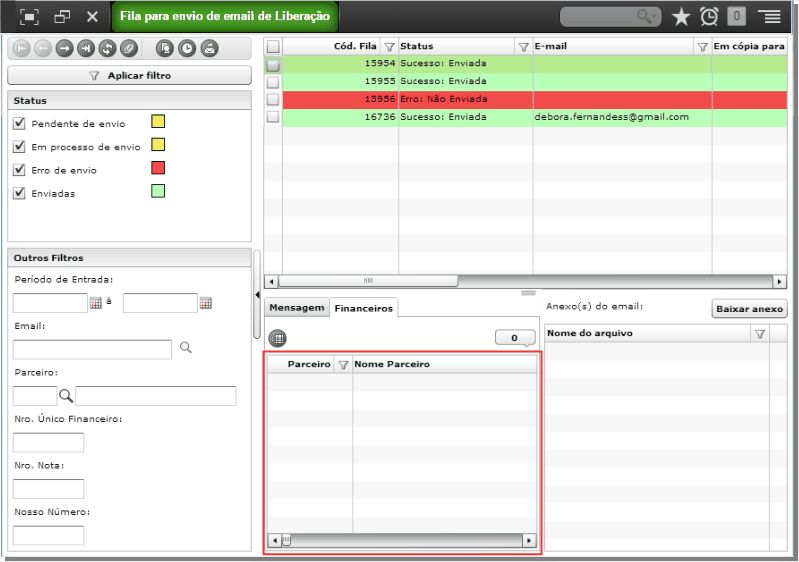Screen dimensions: 799x562
Task: Click the record counter button showing 0
Action: (x=515, y=337)
